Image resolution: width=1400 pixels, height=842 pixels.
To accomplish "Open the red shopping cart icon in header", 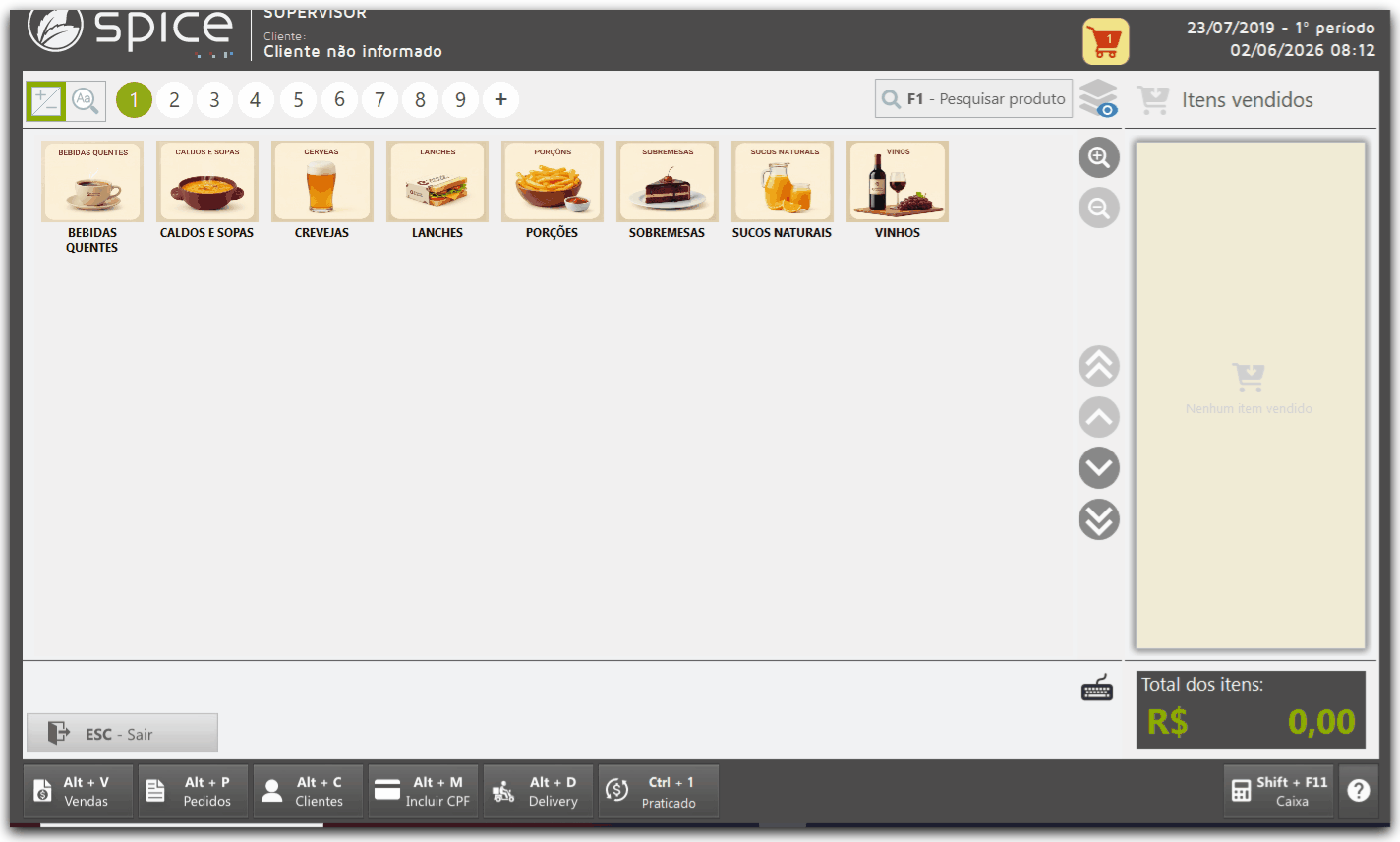I will [x=1106, y=41].
